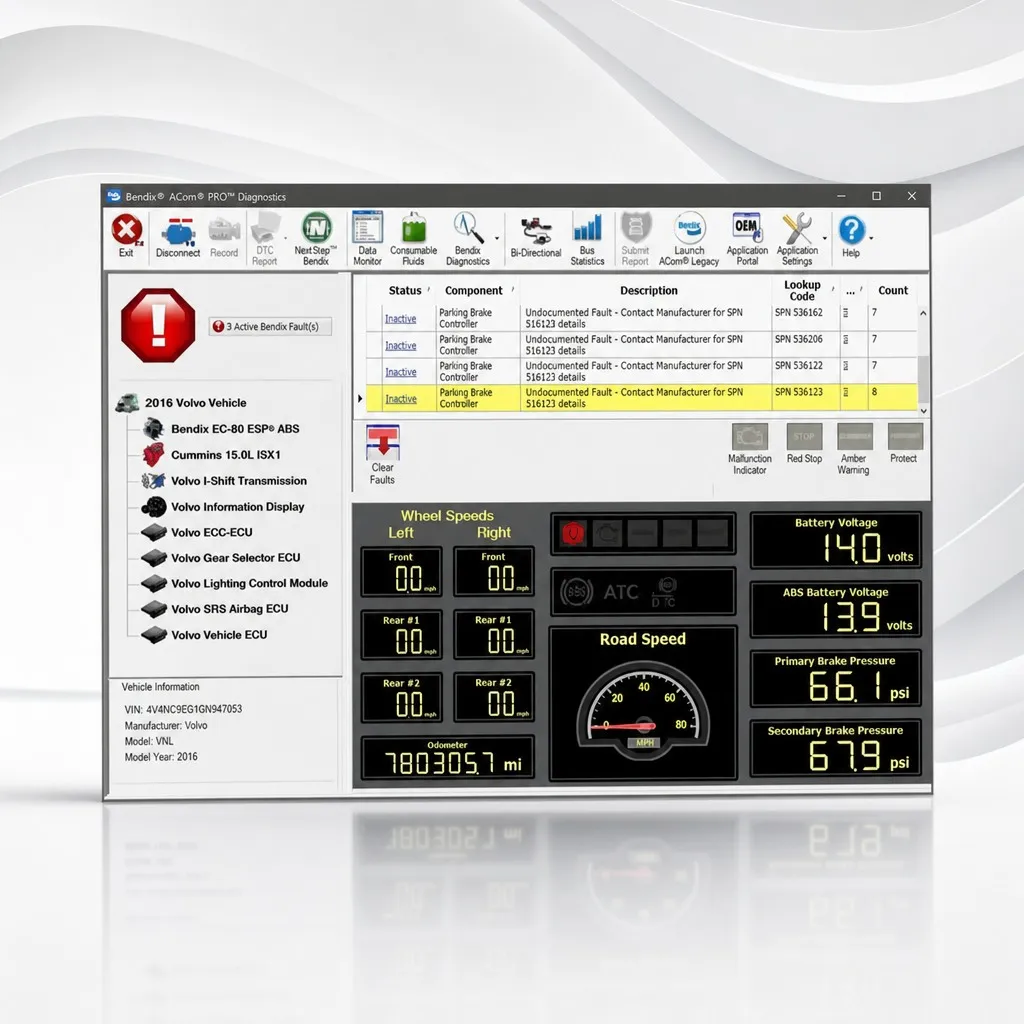
Task: Click the fault table scroll-up arrow
Action: [x=923, y=313]
